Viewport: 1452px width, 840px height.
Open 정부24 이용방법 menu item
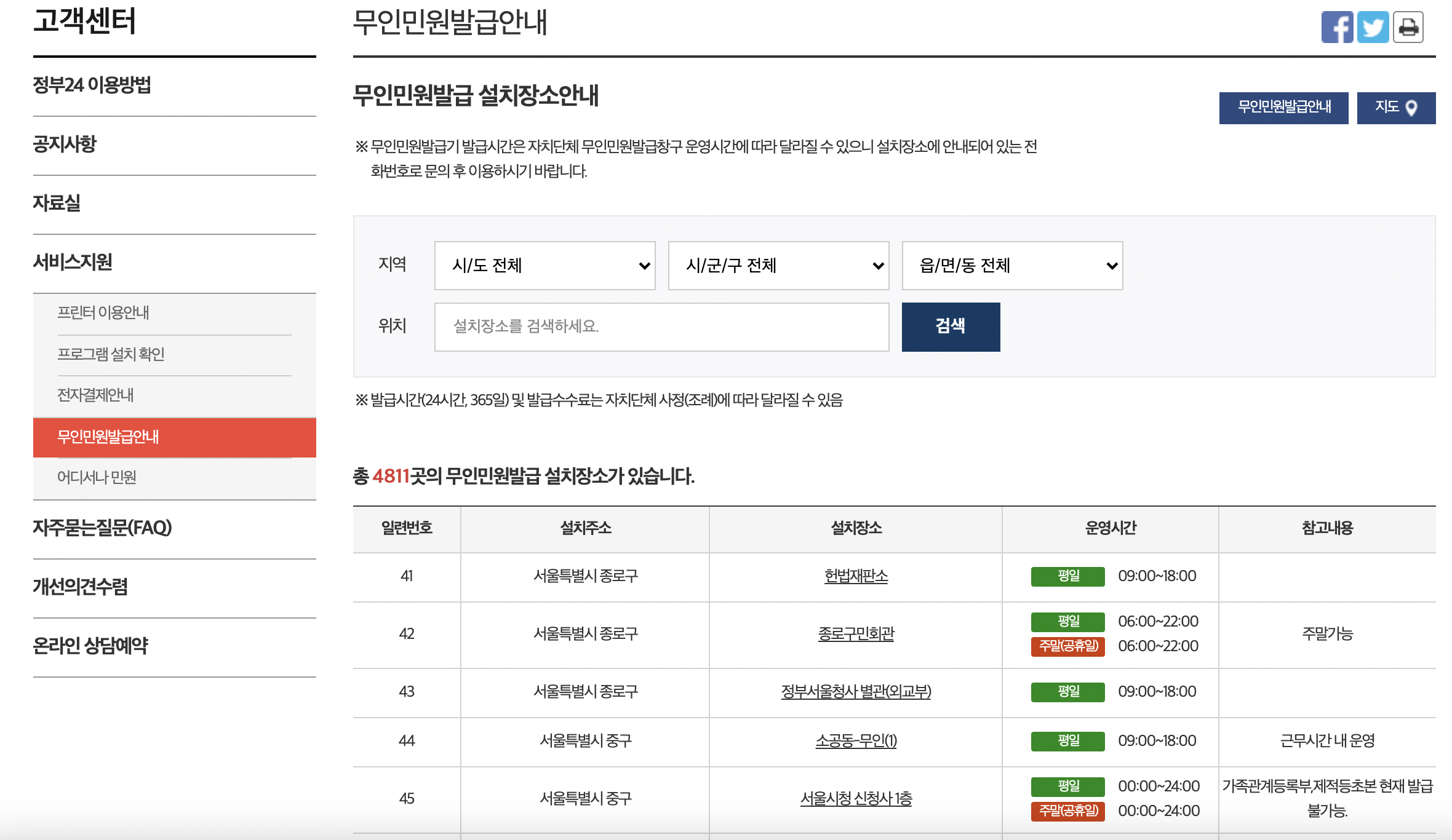[x=92, y=85]
